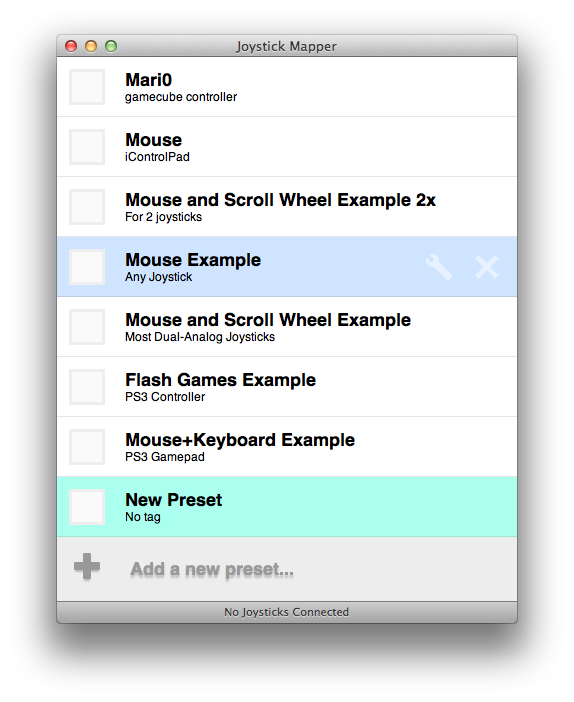The height and width of the screenshot is (702, 574).
Task: Click the Joystick Mapper window title bar
Action: click(287, 46)
